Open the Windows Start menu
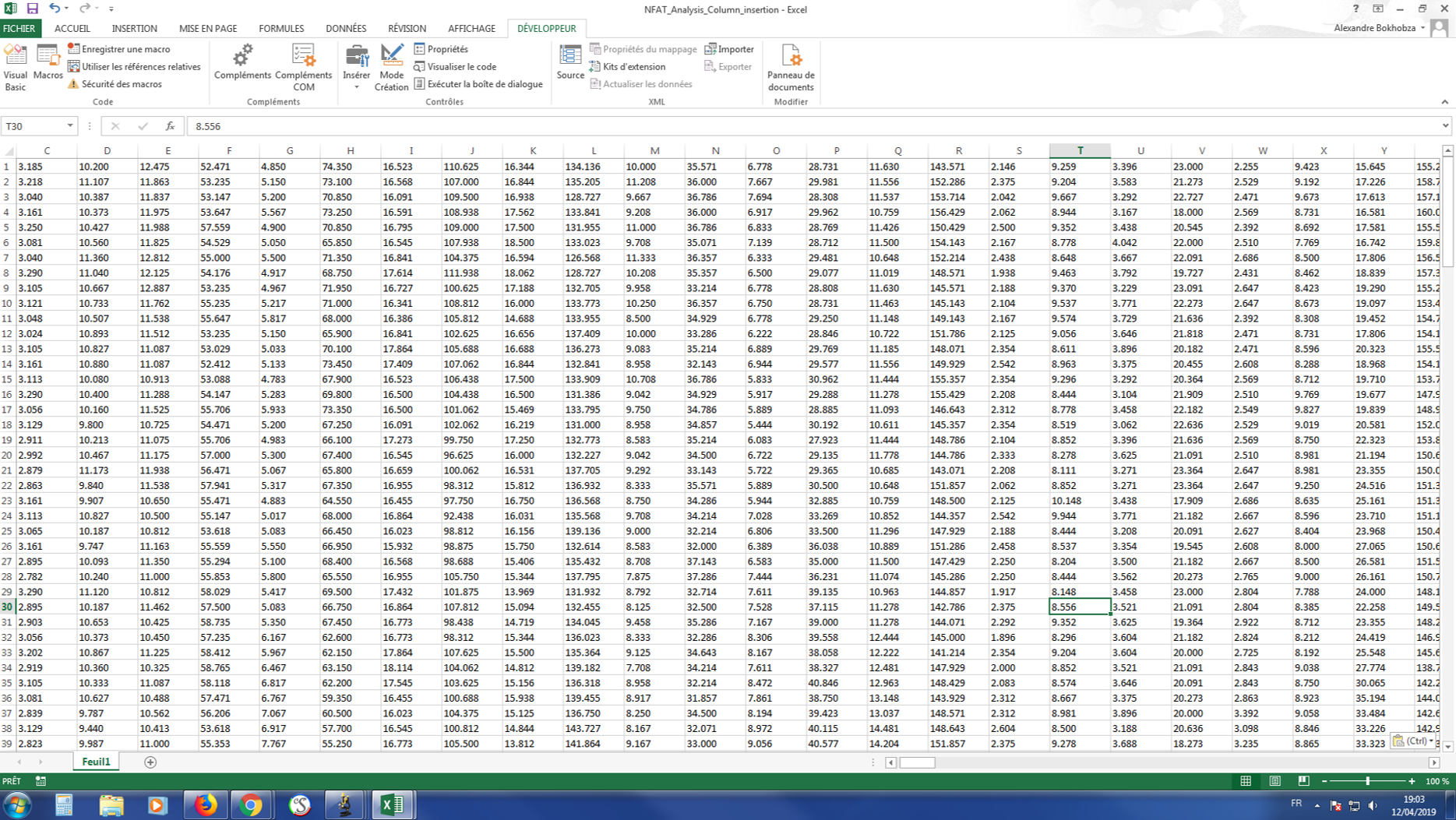 point(18,805)
